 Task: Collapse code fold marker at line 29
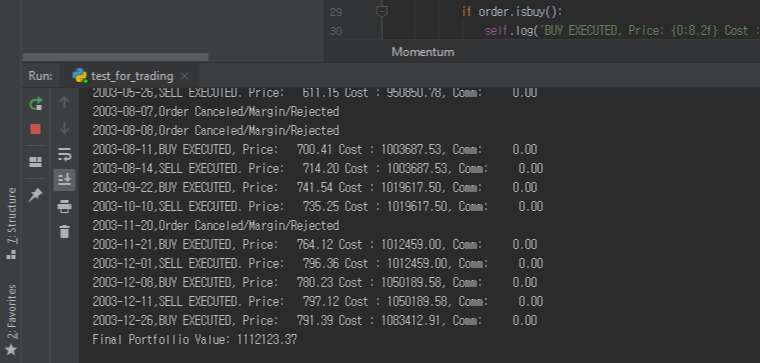click(x=382, y=12)
